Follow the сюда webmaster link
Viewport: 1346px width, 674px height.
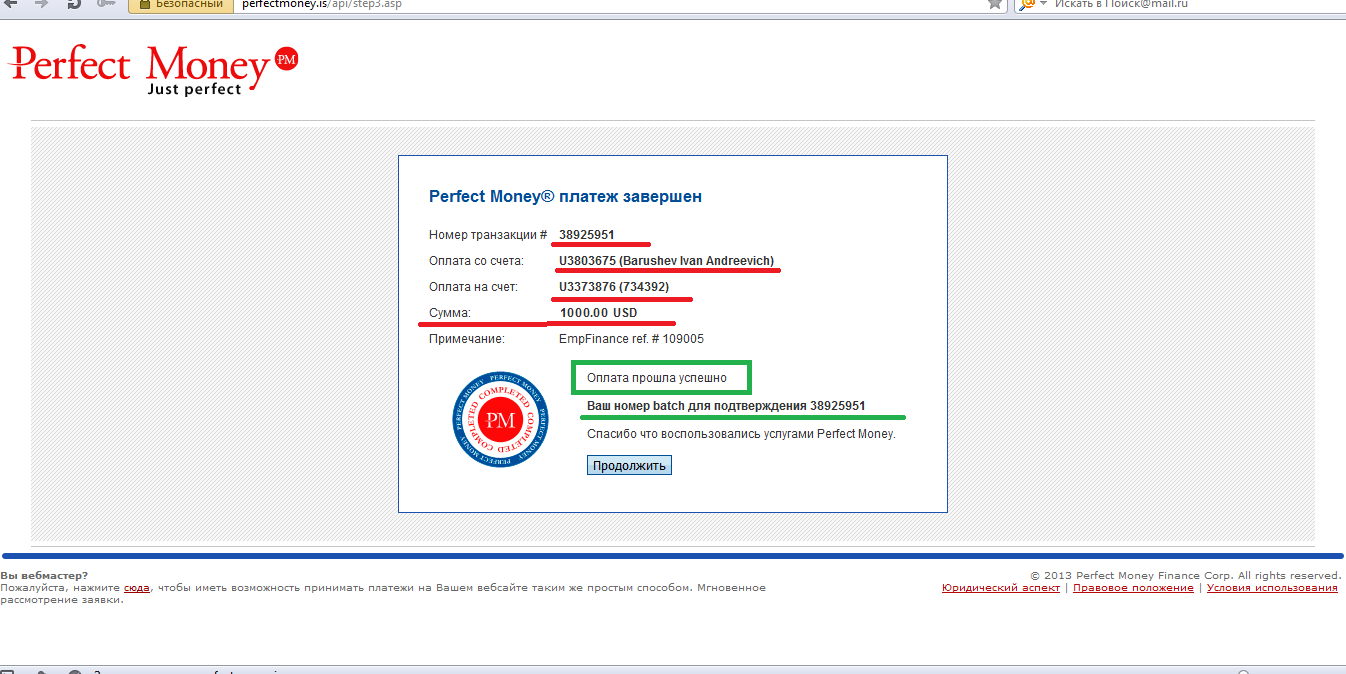click(137, 588)
